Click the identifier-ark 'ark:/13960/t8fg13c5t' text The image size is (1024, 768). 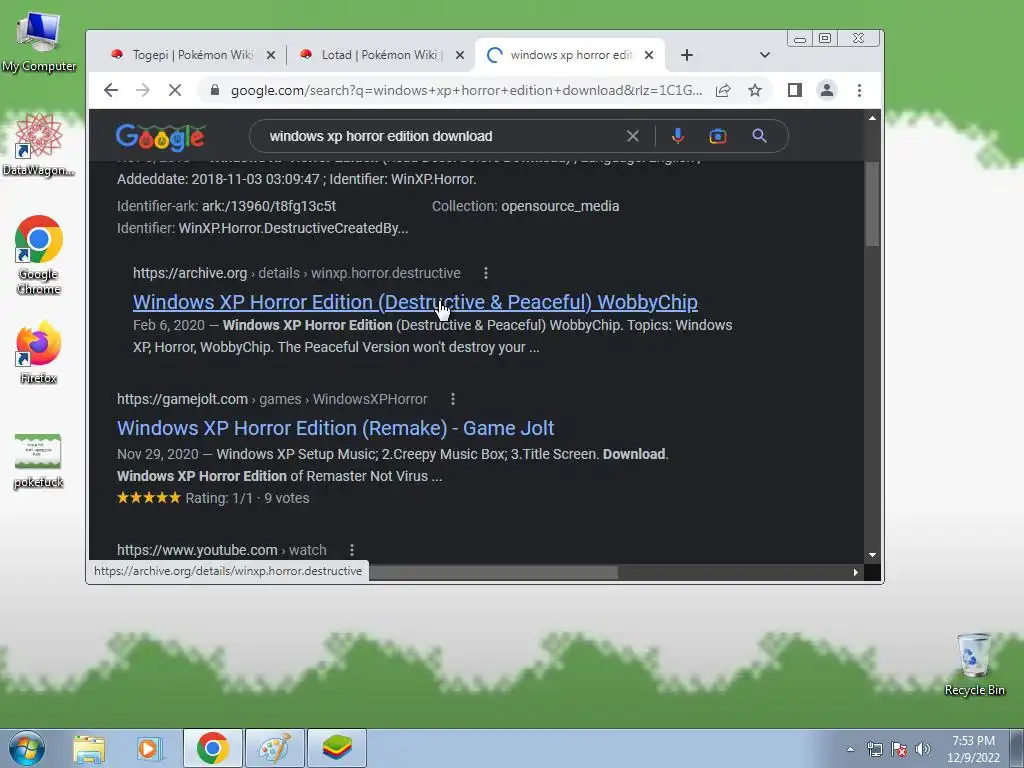268,206
